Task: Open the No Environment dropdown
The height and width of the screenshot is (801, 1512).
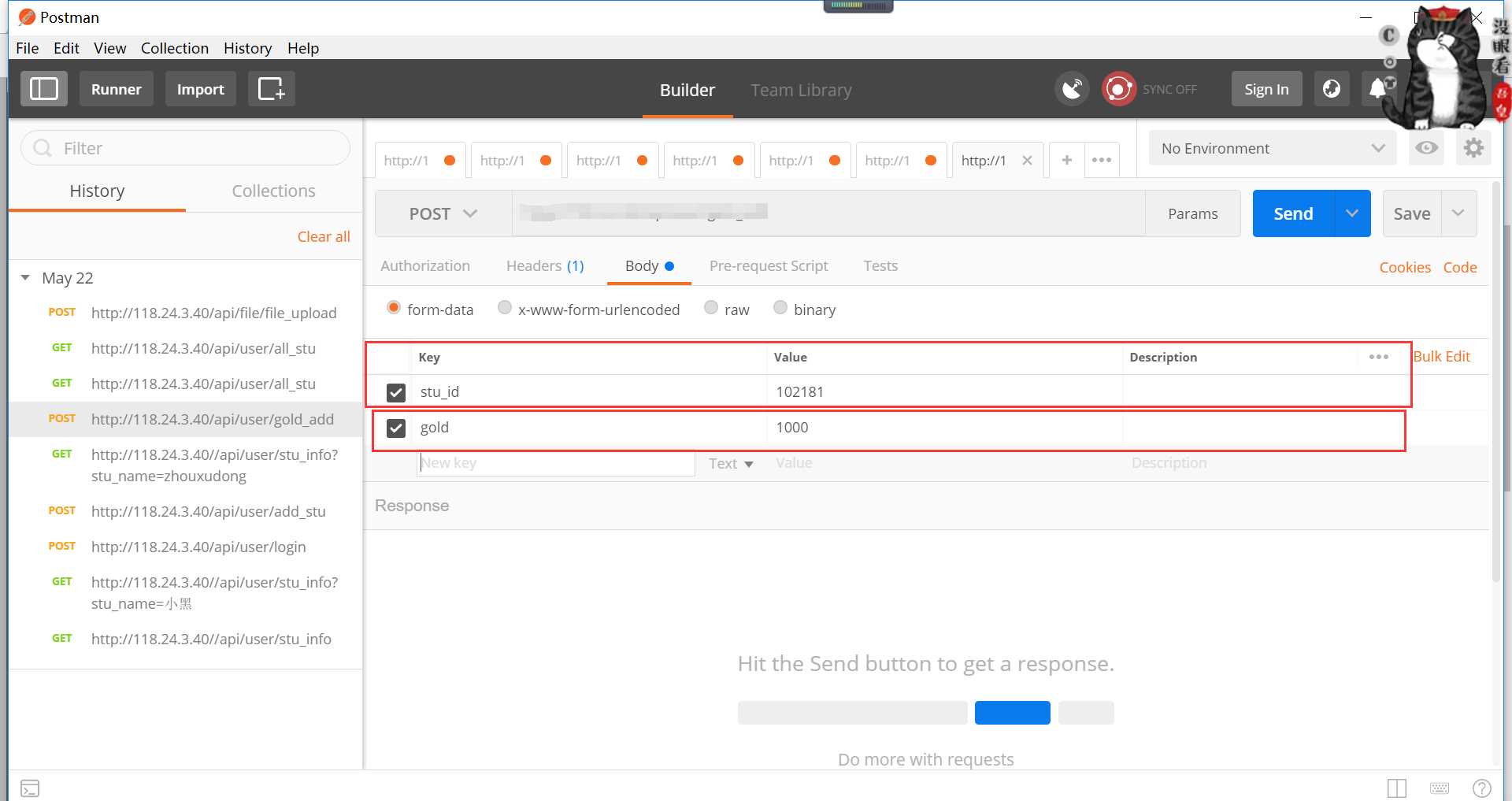Action: (1273, 148)
